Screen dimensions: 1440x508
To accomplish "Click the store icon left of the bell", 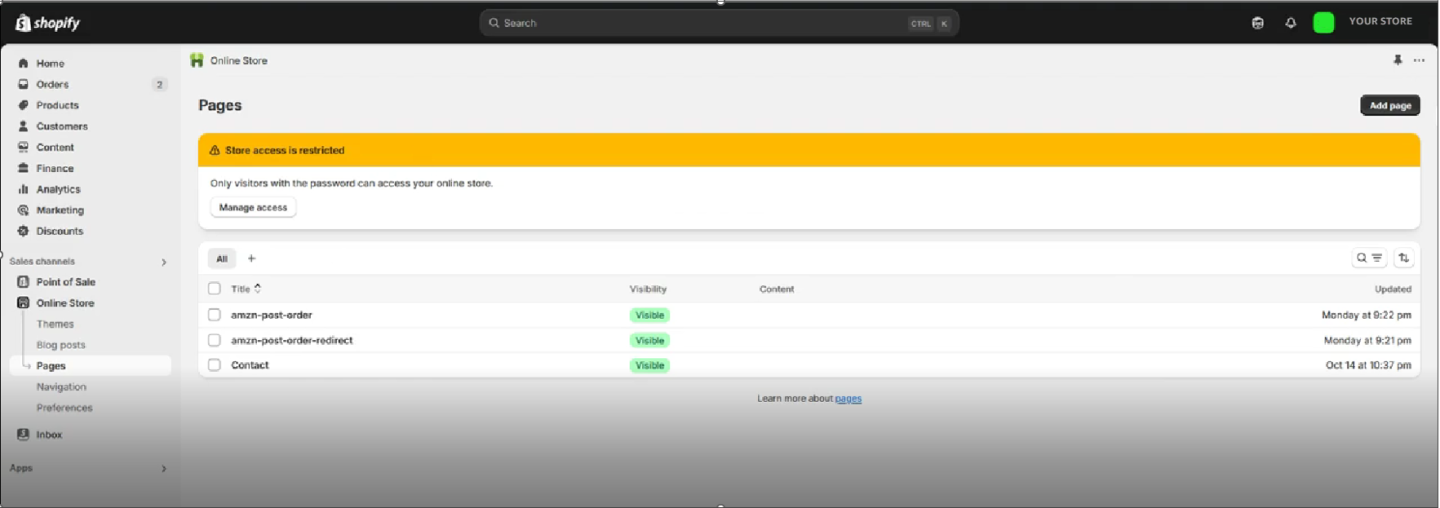I will (x=1258, y=23).
